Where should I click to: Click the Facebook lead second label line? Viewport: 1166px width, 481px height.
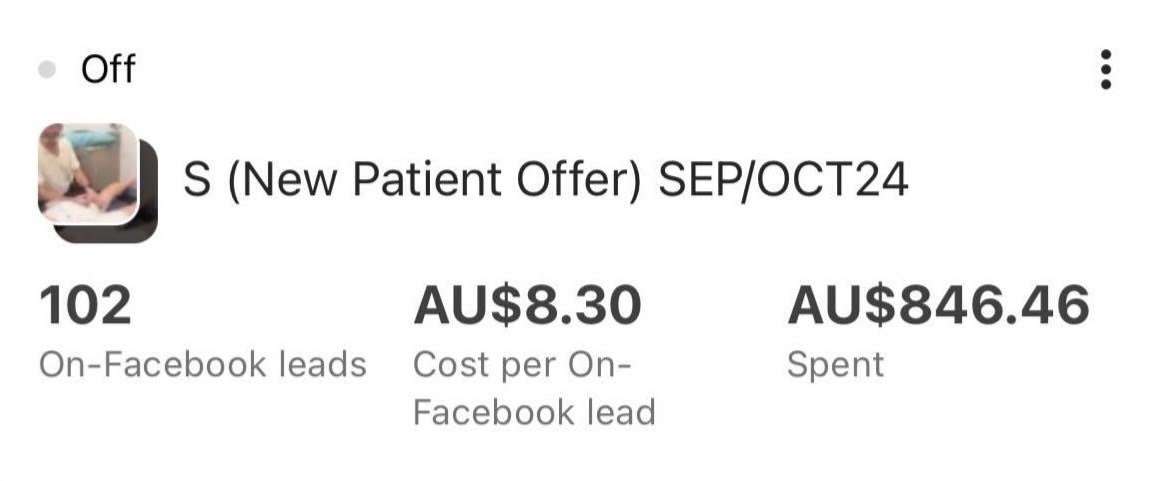click(x=534, y=412)
